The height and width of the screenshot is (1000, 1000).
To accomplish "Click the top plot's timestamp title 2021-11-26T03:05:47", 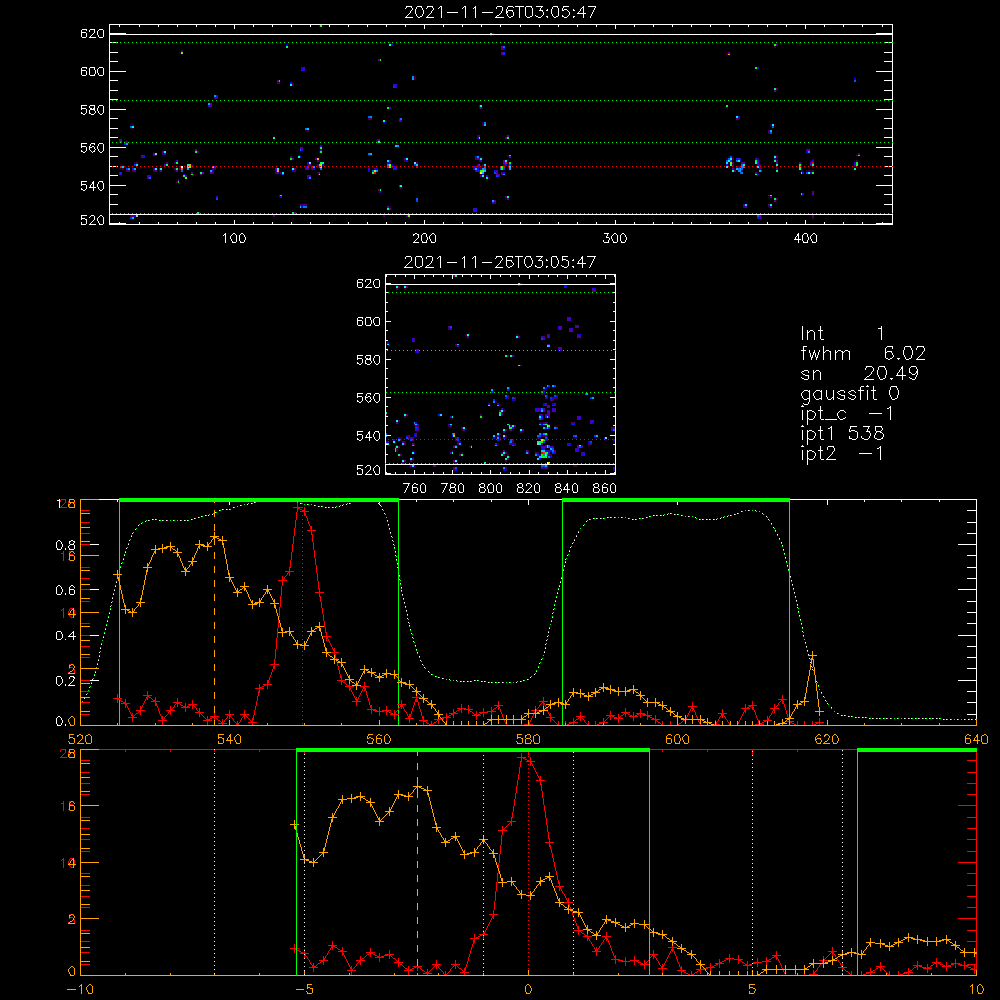I will 500,12.
